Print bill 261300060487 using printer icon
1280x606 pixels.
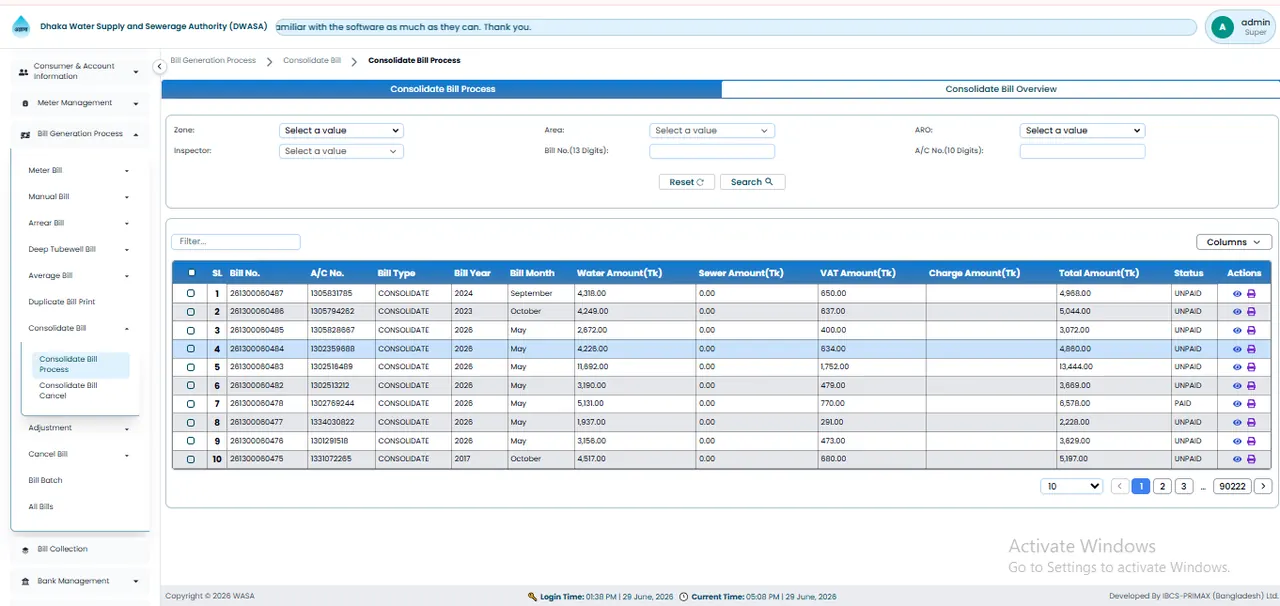(x=1251, y=293)
